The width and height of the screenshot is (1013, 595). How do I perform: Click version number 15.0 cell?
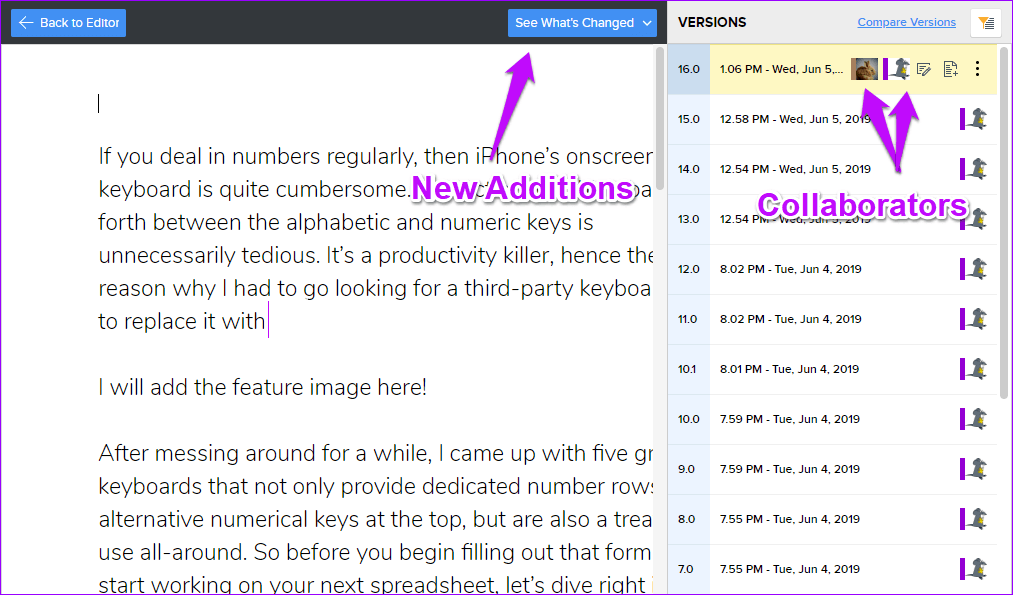689,119
